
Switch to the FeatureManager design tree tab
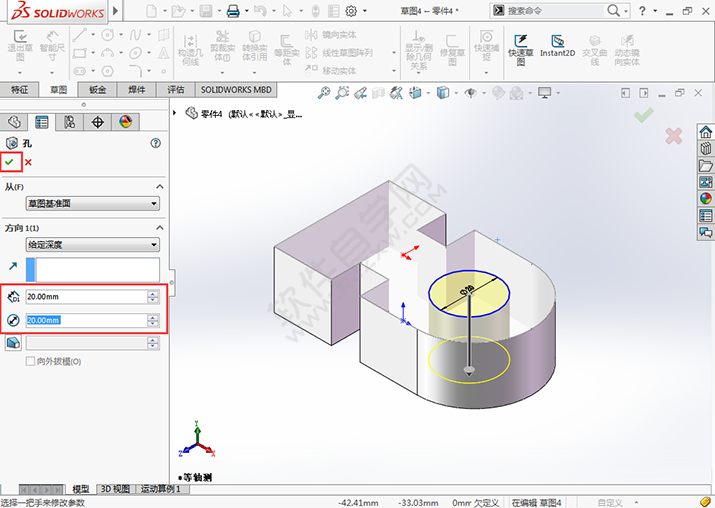pyautogui.click(x=14, y=122)
